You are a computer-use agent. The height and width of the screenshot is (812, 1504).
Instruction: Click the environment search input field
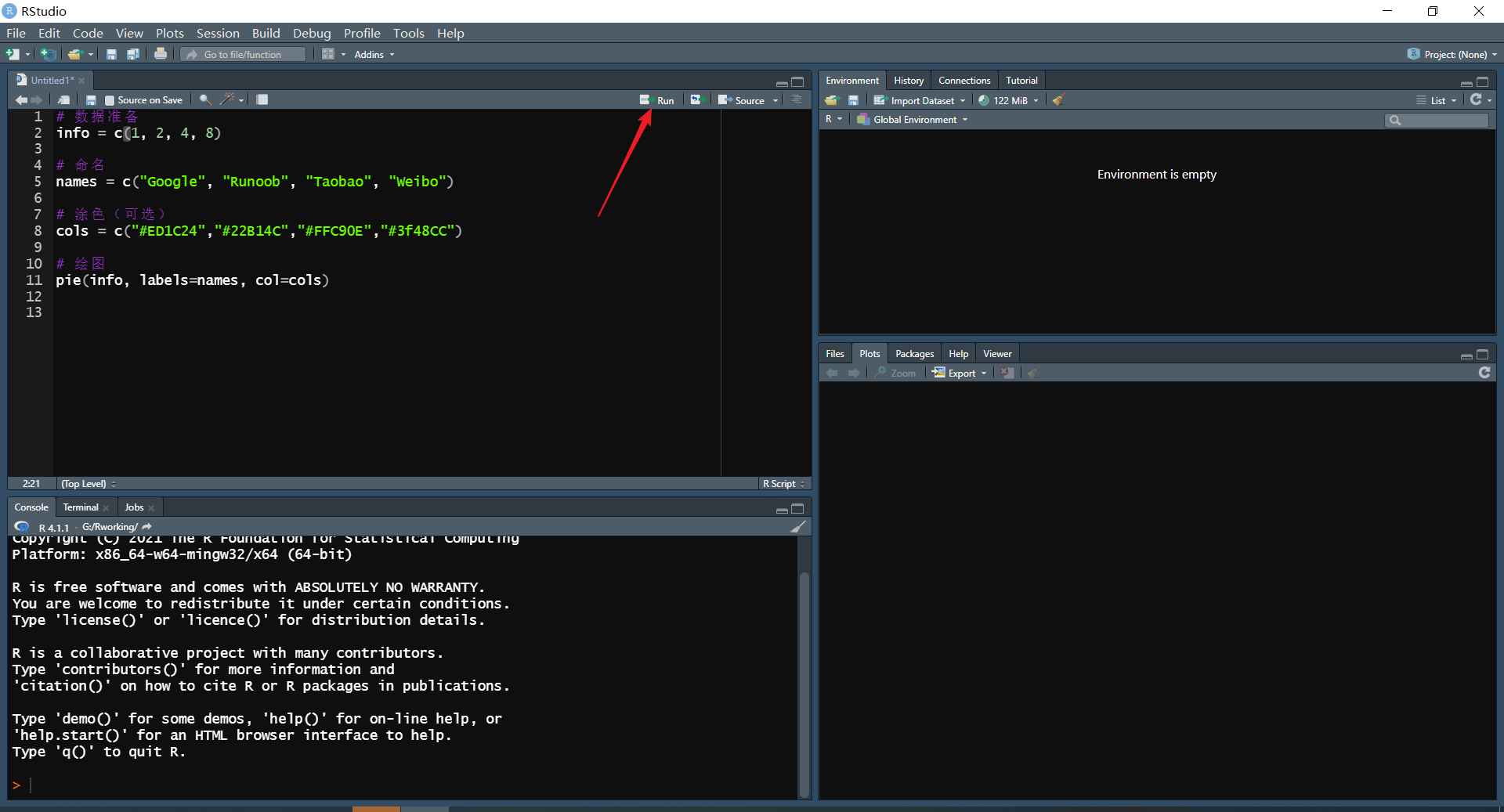(x=1436, y=120)
